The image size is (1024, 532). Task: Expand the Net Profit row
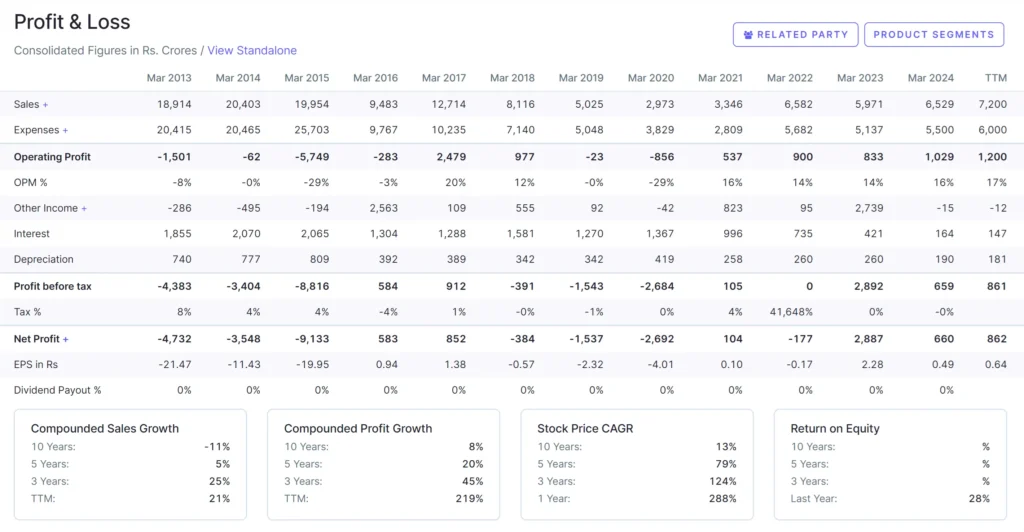pos(66,339)
